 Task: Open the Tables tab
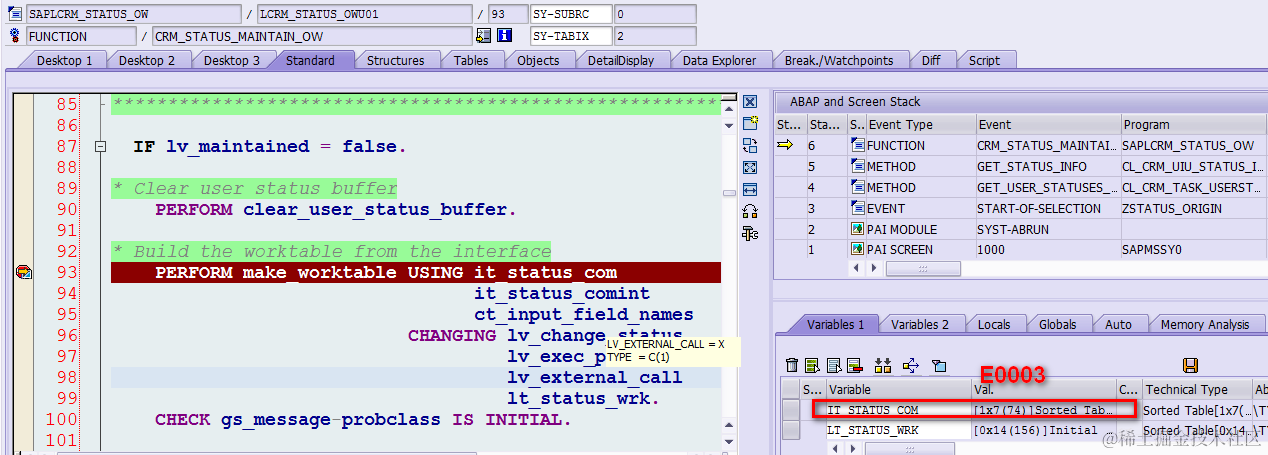(471, 60)
